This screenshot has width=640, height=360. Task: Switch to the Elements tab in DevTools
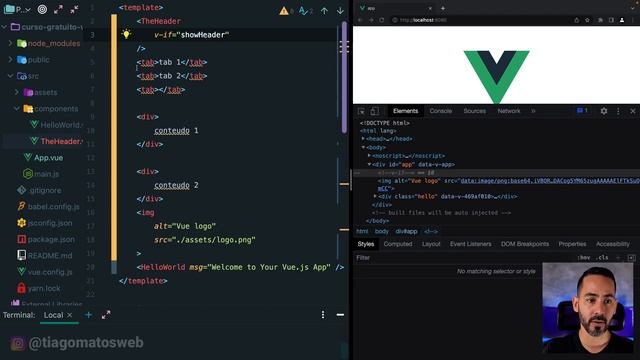[x=405, y=111]
